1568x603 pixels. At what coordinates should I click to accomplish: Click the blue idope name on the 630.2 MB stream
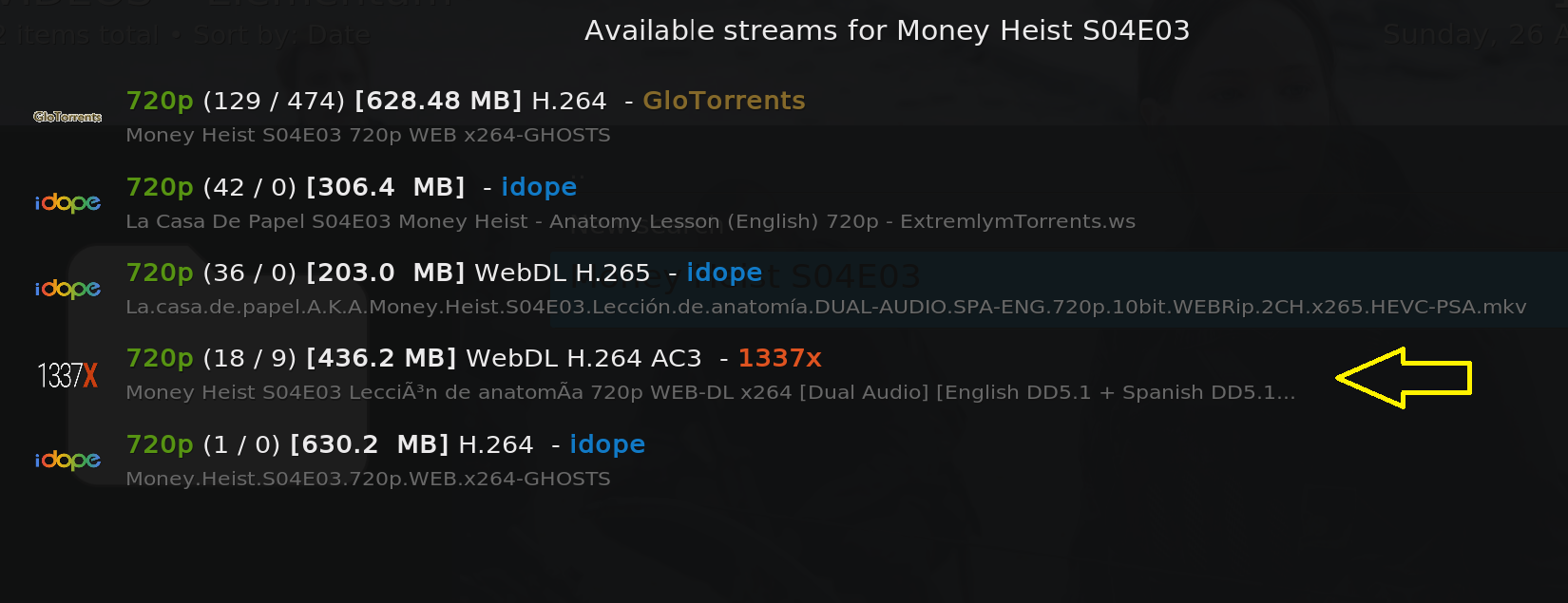(x=607, y=445)
